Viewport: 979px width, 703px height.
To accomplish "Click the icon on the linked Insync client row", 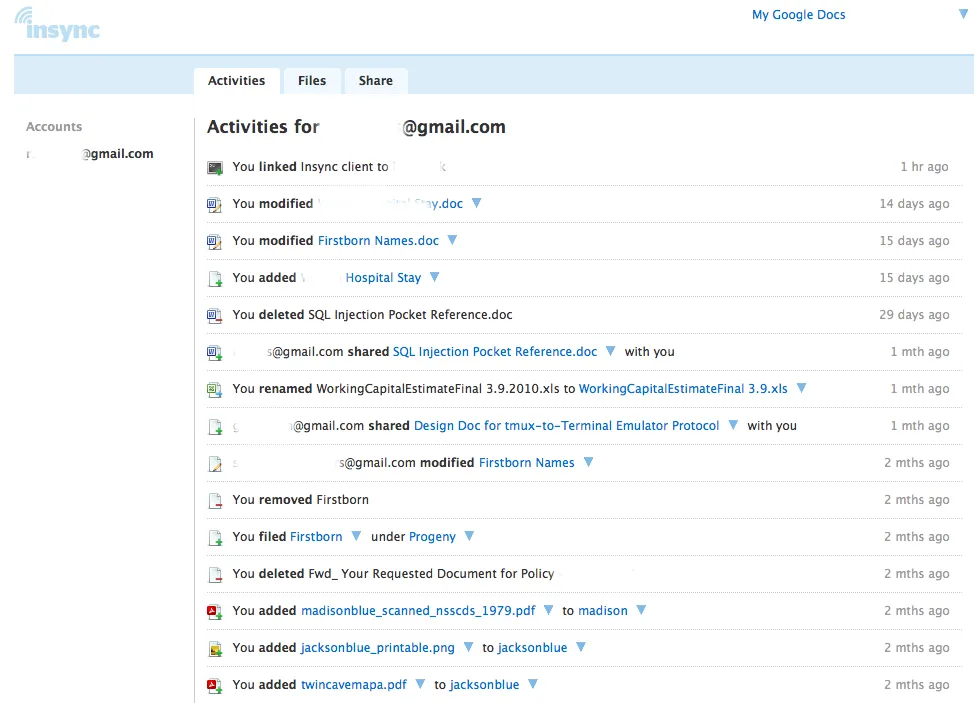I will click(214, 167).
